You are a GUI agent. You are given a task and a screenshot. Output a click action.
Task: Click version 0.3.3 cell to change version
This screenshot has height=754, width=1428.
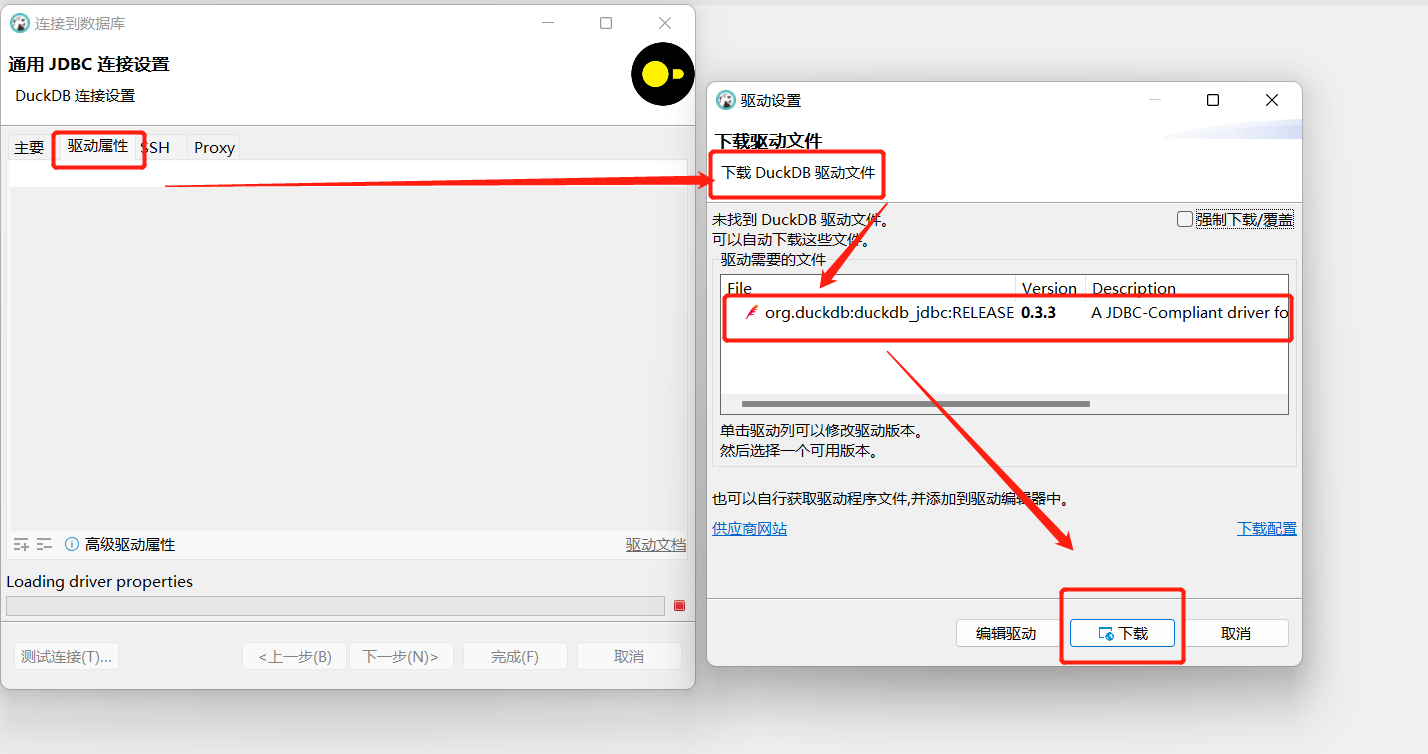pyautogui.click(x=1039, y=312)
